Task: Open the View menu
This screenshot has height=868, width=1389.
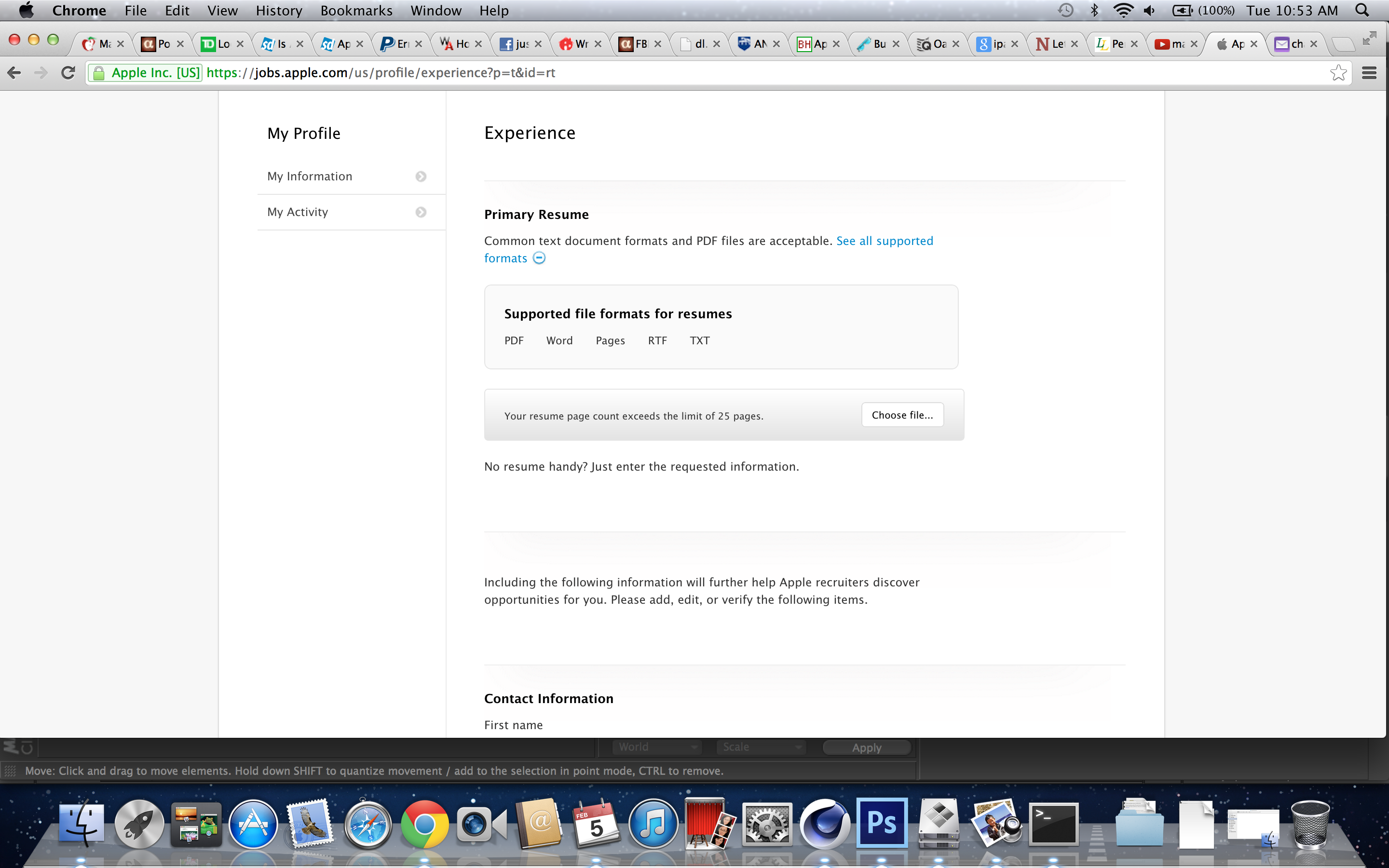Action: pos(223,10)
